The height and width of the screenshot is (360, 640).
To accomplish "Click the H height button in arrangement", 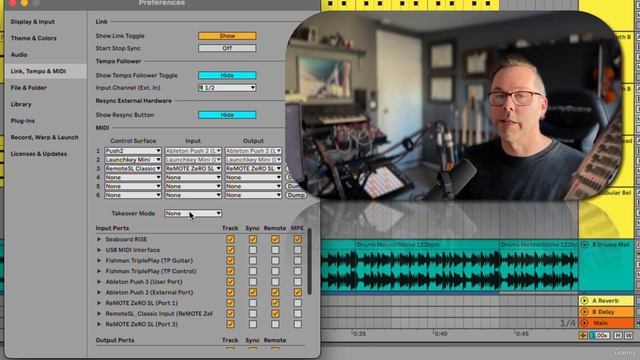I will (x=618, y=335).
